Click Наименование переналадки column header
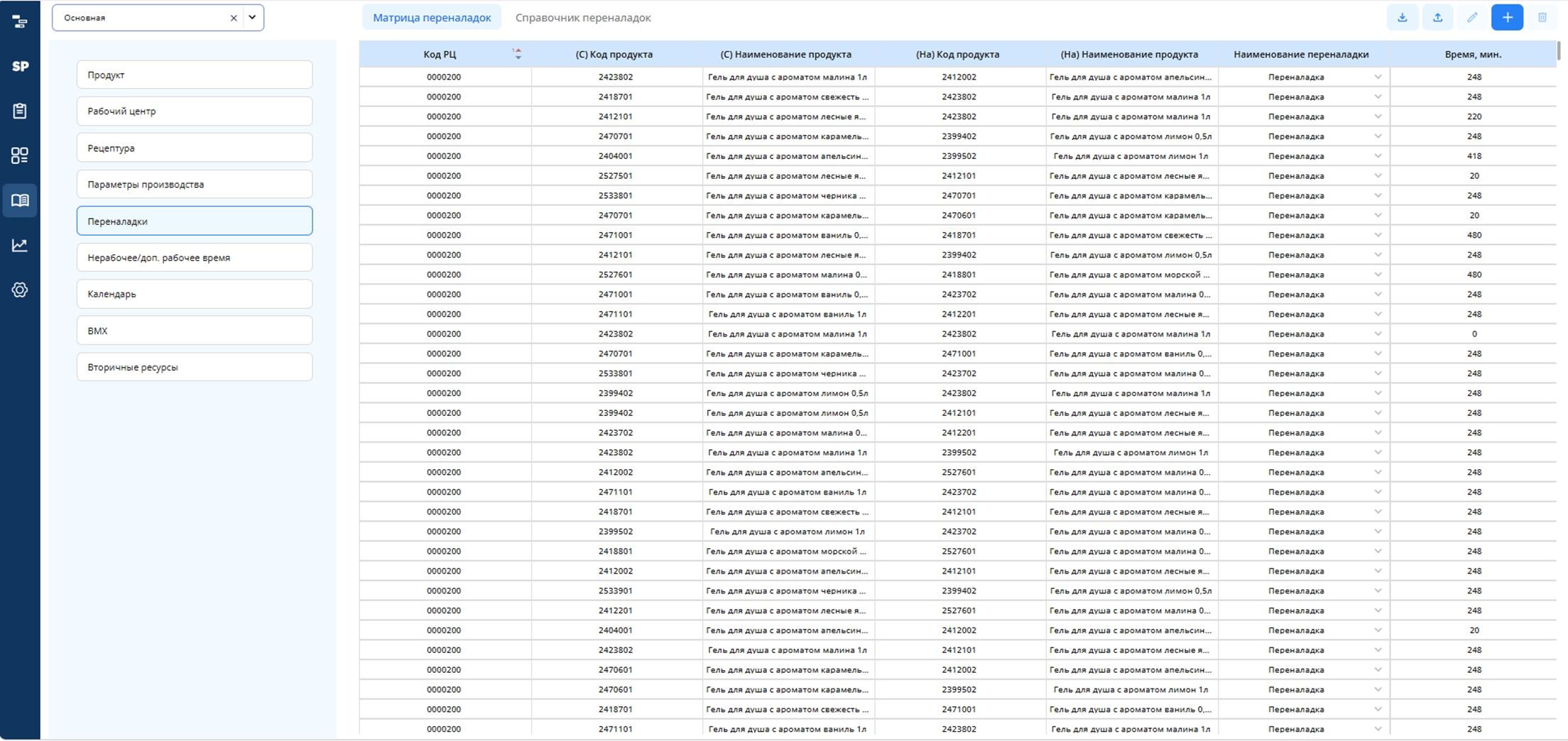This screenshot has width=1568, height=741. (1301, 54)
